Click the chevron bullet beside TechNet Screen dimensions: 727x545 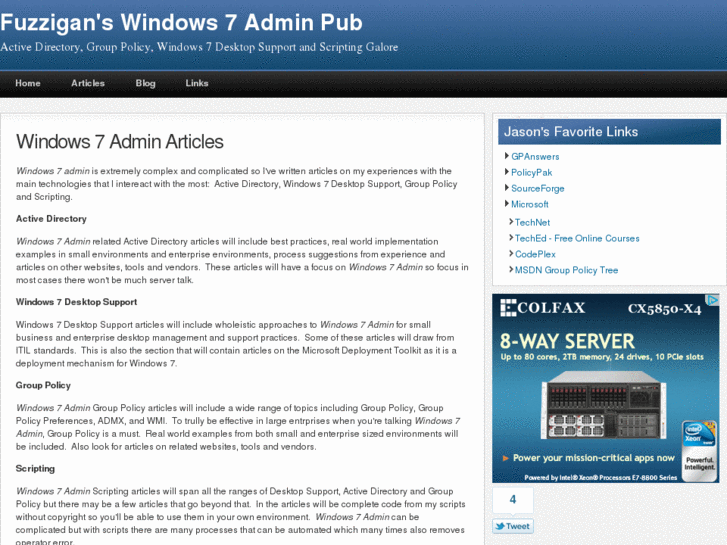pyautogui.click(x=511, y=222)
